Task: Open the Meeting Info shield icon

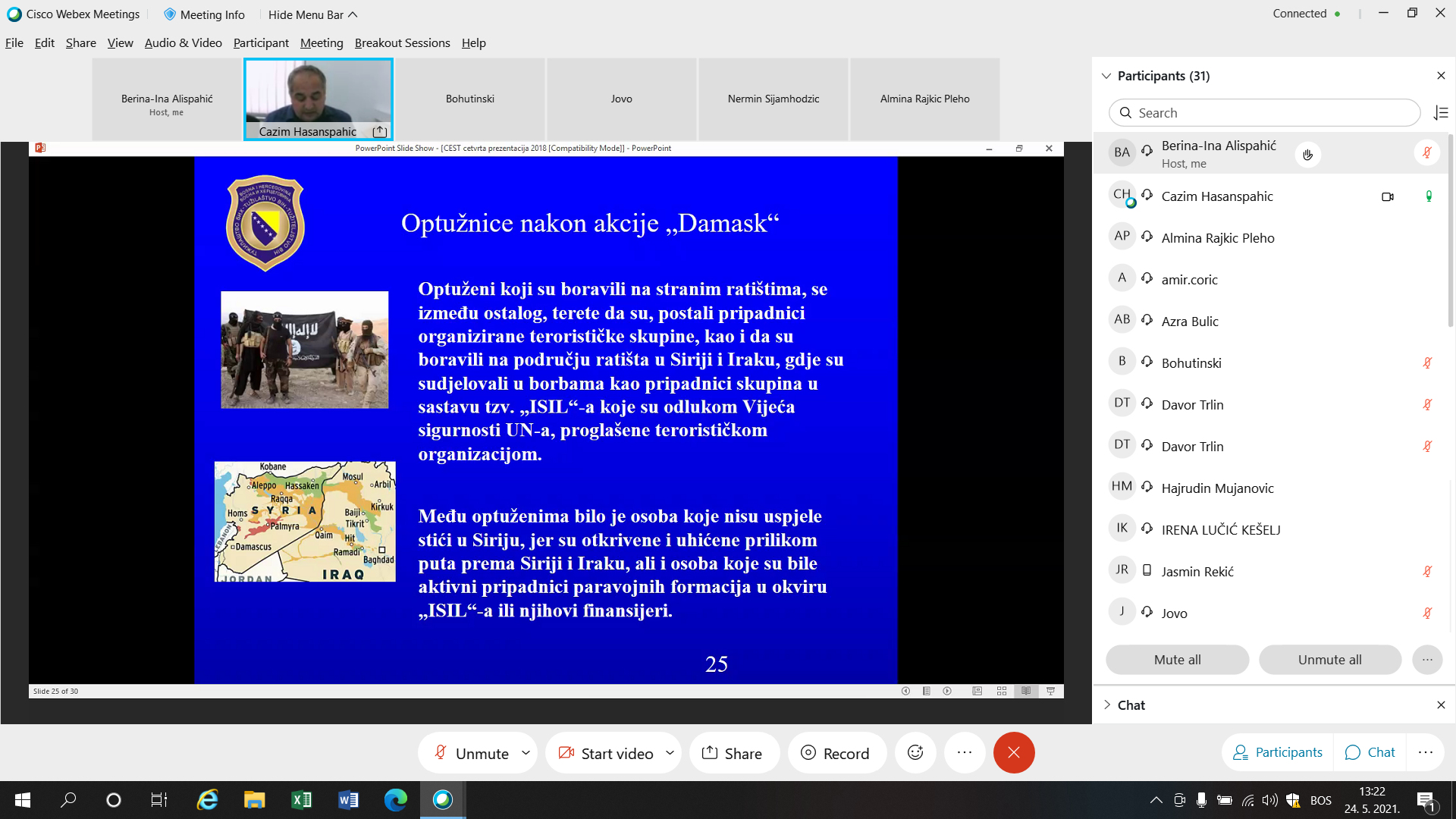Action: tap(170, 14)
